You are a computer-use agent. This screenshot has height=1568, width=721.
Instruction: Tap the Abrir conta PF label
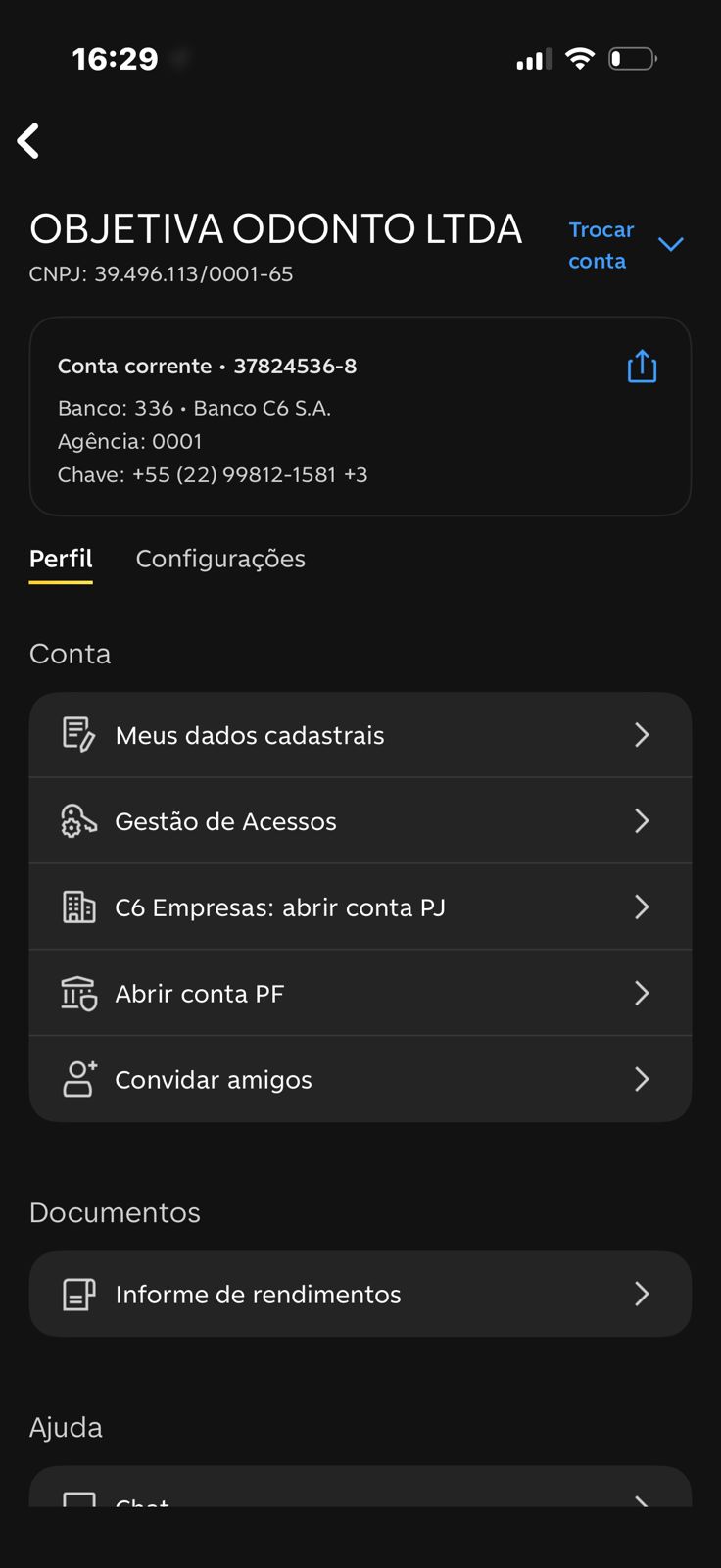click(x=200, y=994)
